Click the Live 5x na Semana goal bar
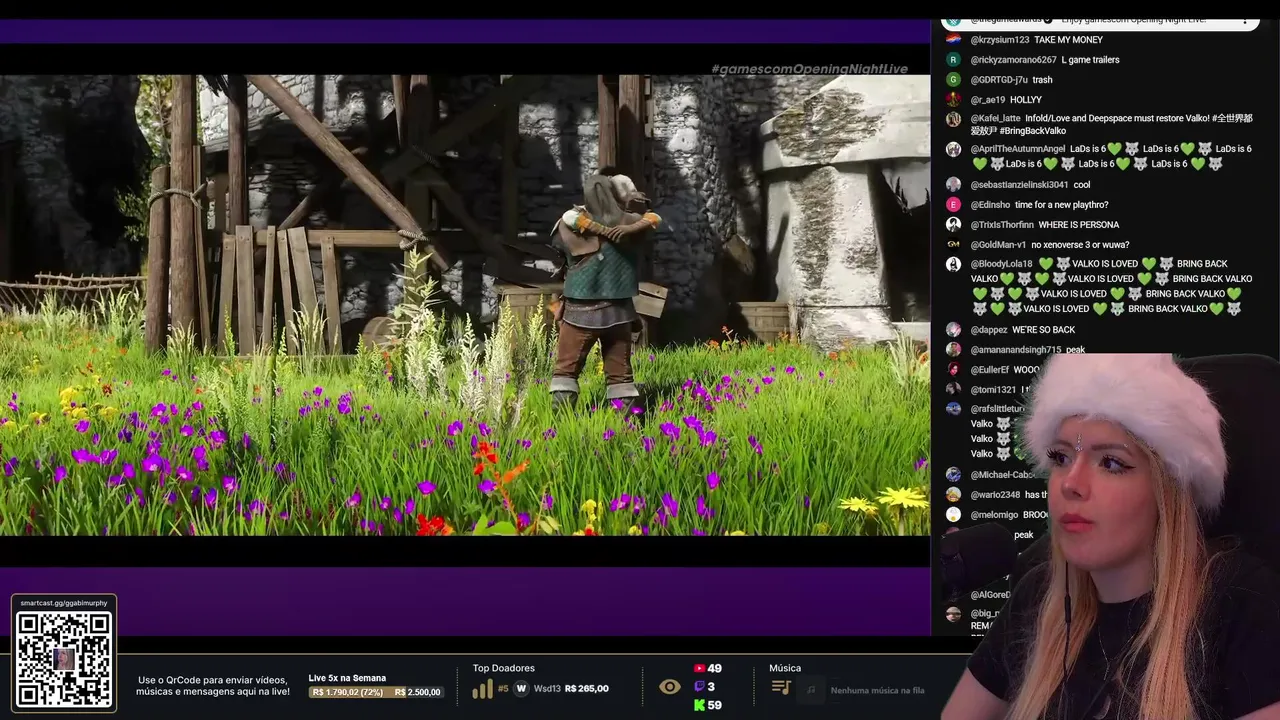The image size is (1280, 720). coord(376,692)
